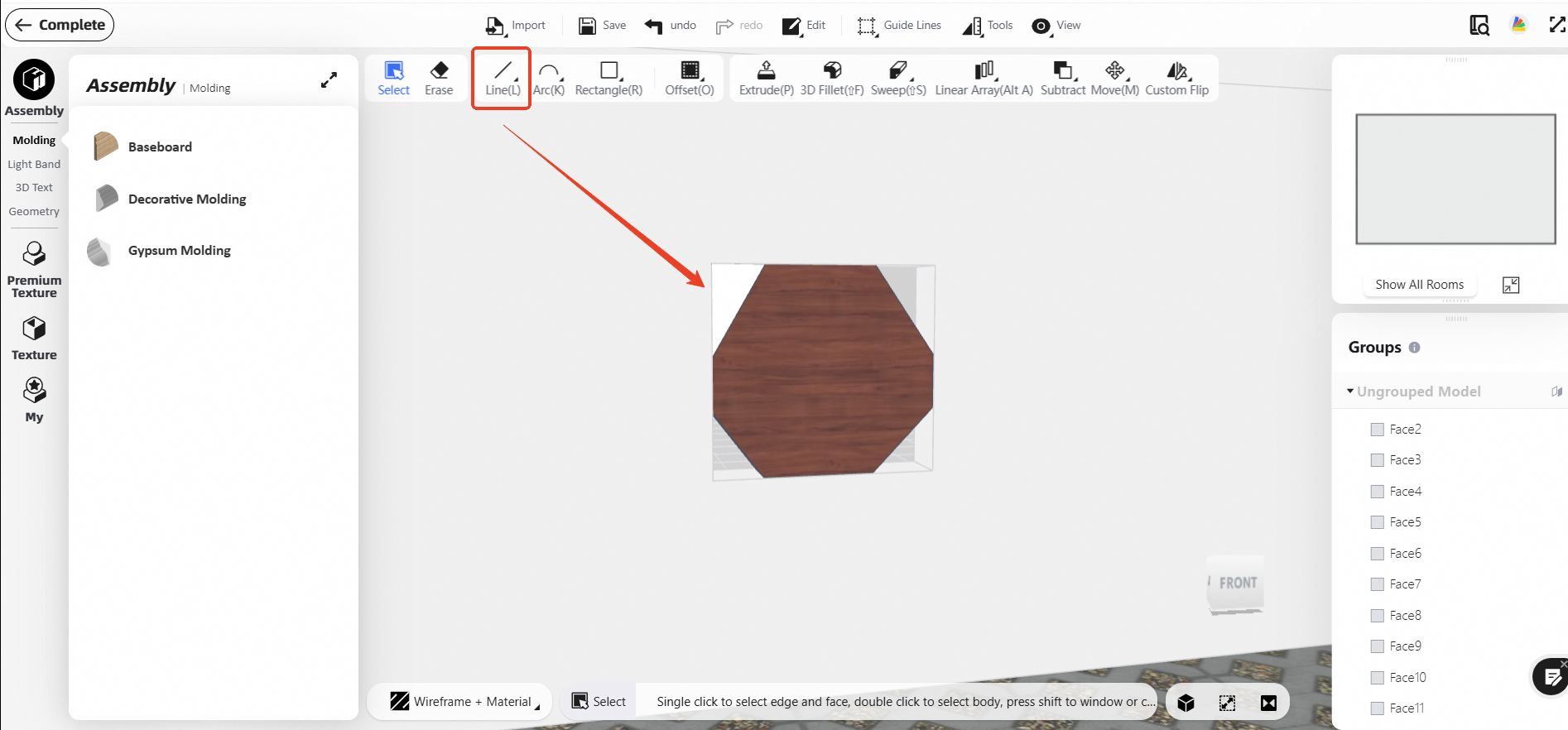The image size is (1568, 730).
Task: Open the Decorative Molding item
Action: tap(171, 199)
